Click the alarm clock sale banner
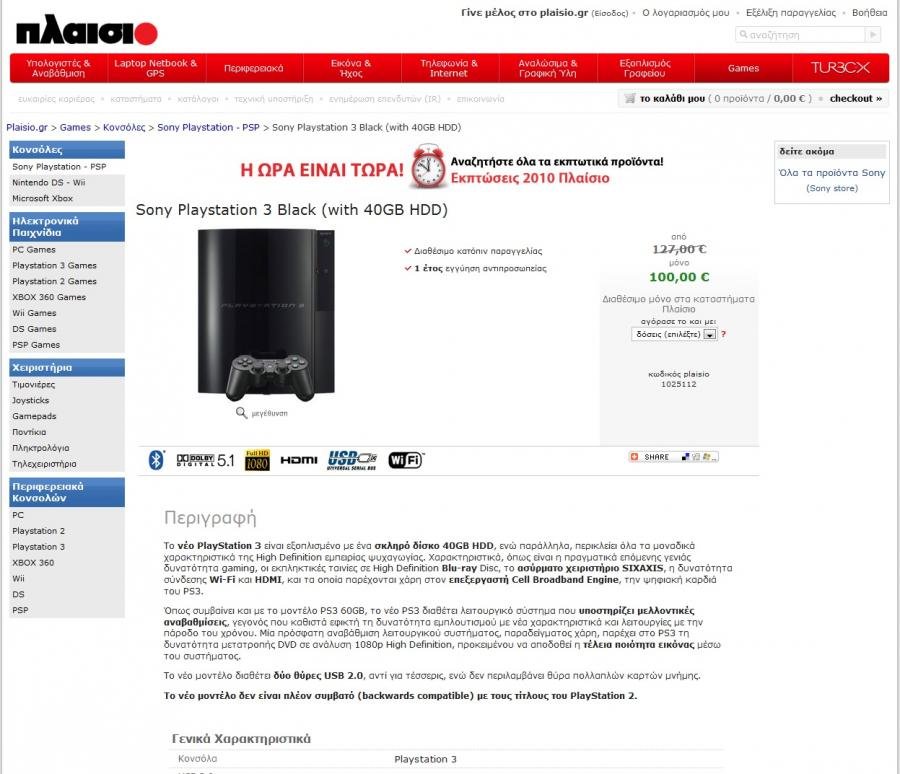 (x=451, y=168)
